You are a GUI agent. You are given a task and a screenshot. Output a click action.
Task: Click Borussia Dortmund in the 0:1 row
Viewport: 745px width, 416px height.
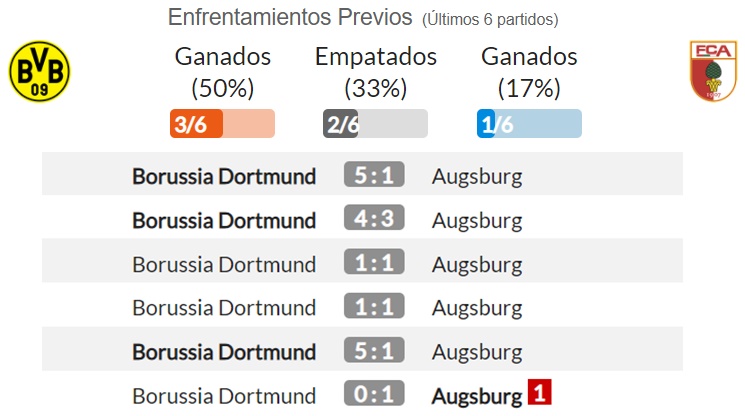[224, 396]
